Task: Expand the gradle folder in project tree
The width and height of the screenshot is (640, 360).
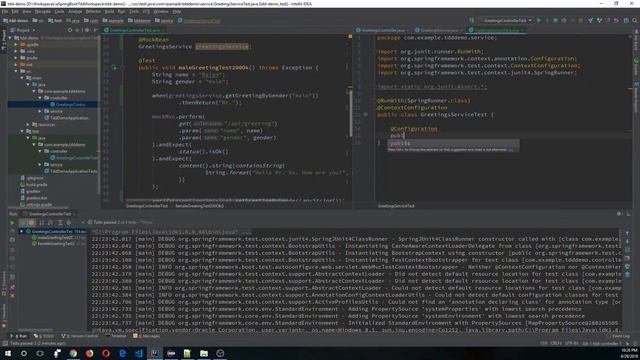Action: [x=16, y=58]
